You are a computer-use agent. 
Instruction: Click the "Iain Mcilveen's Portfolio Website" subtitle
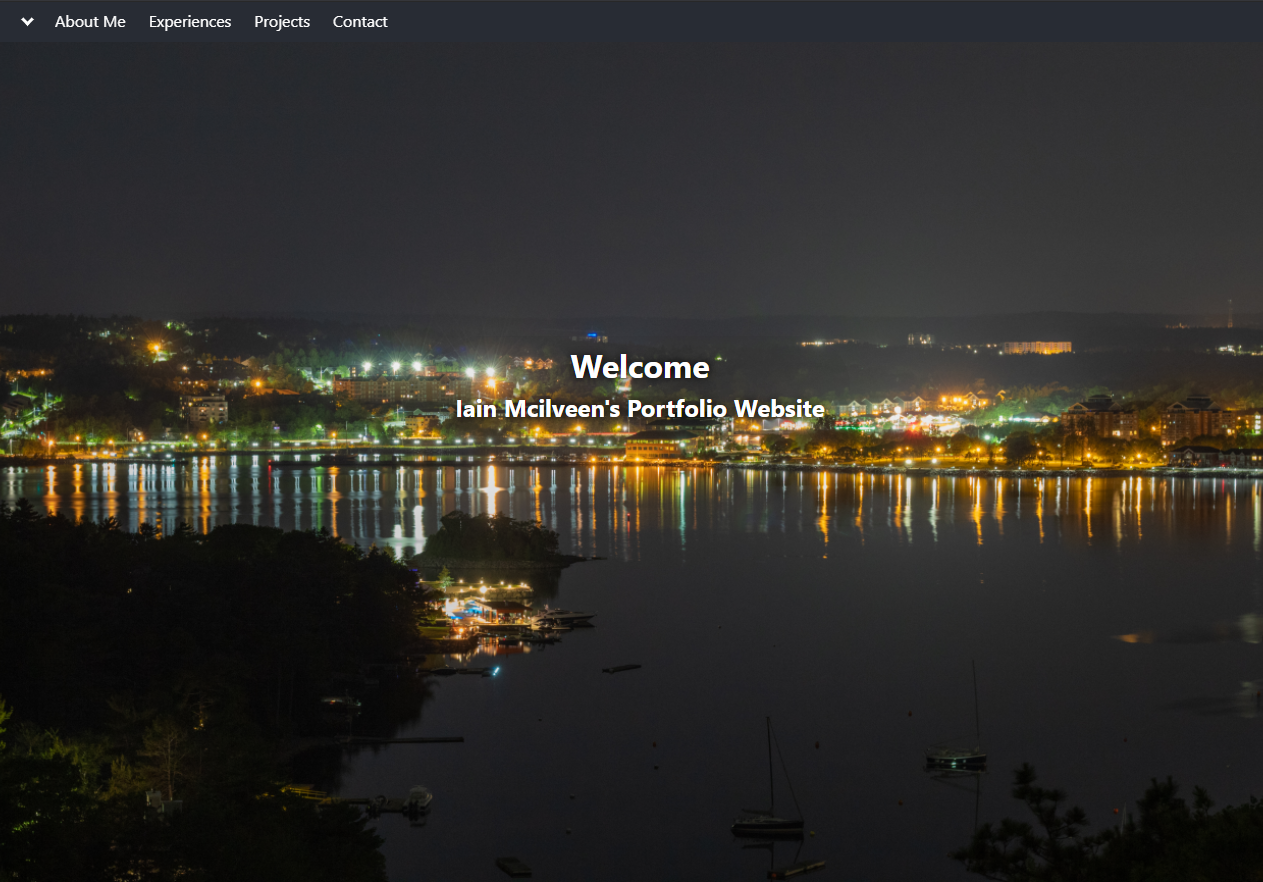[640, 409]
